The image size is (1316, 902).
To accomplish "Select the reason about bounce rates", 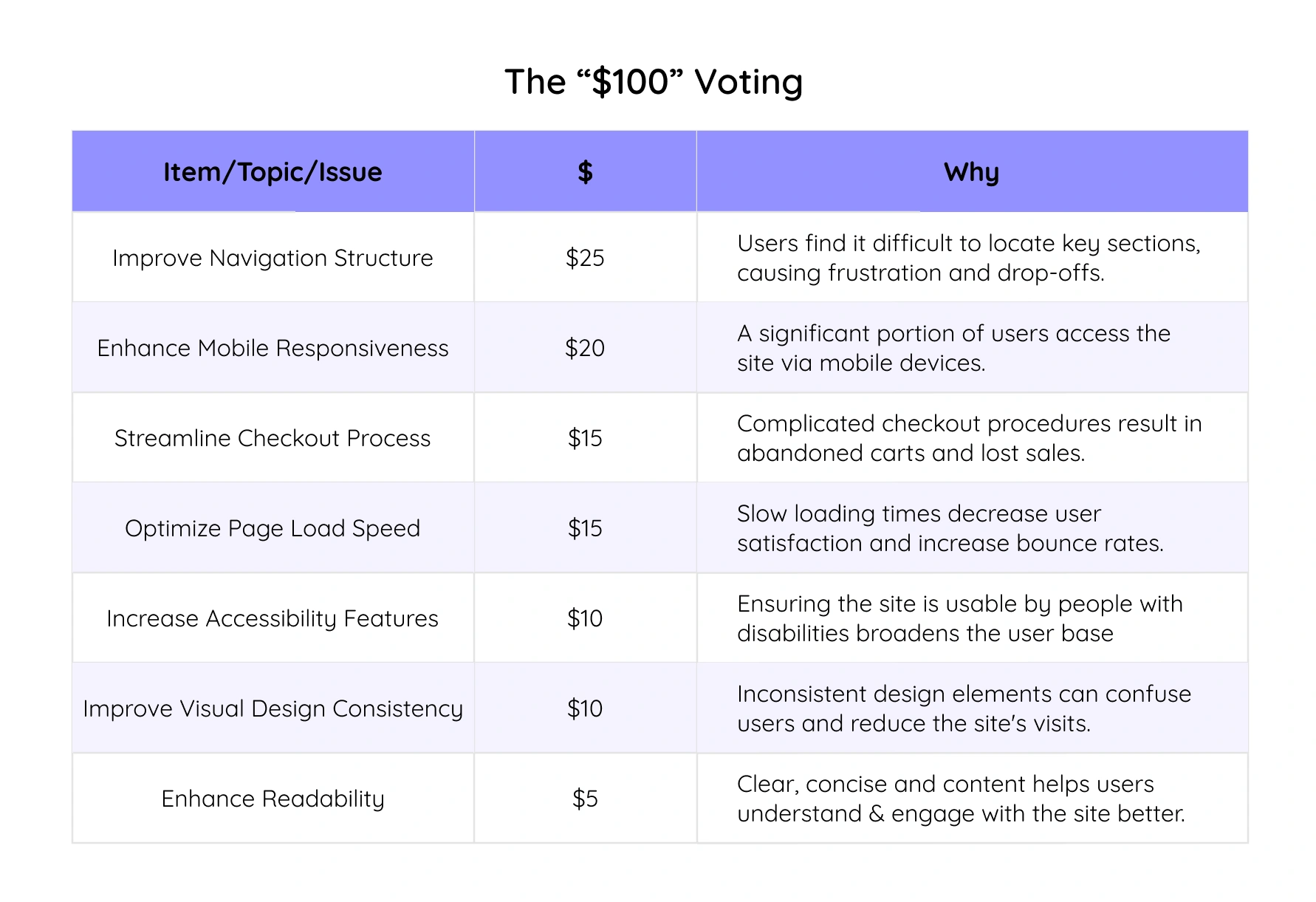I will (x=950, y=528).
